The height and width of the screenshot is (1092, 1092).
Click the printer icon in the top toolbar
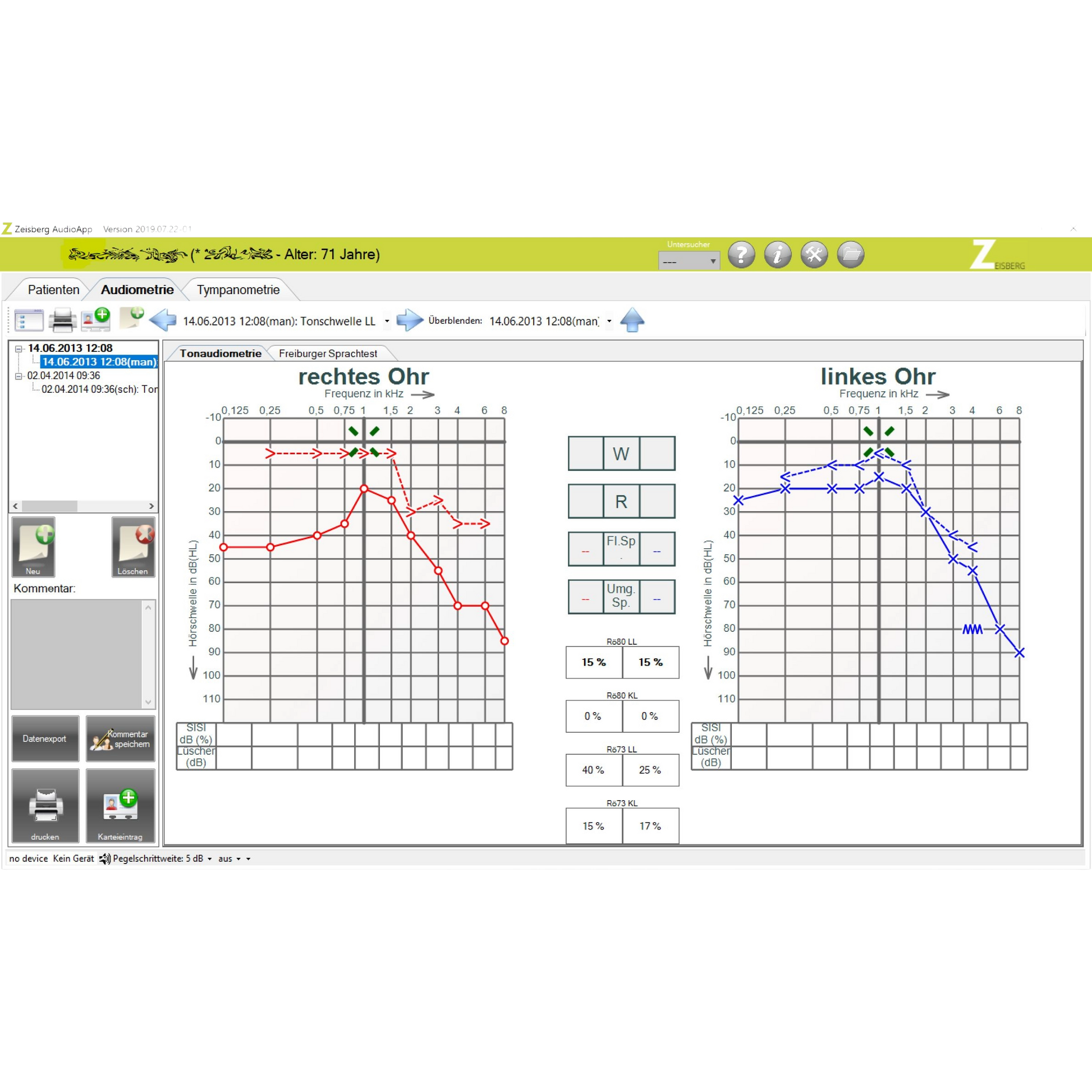tap(62, 320)
